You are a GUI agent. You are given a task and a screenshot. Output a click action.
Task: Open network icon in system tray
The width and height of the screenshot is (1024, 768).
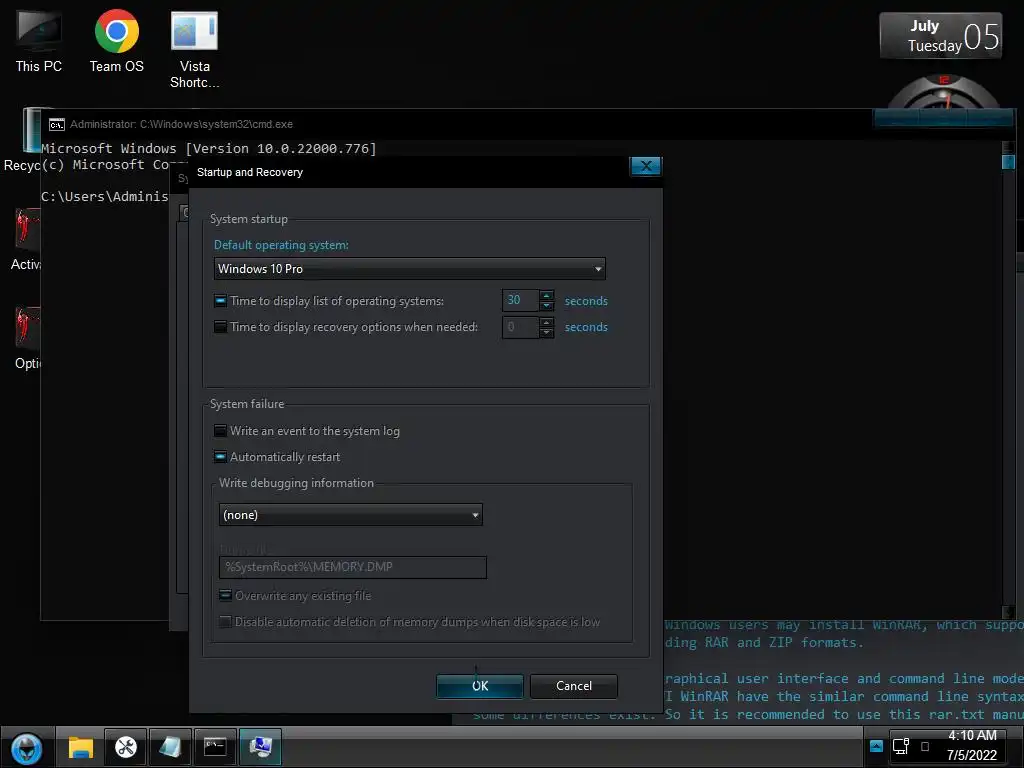click(901, 746)
